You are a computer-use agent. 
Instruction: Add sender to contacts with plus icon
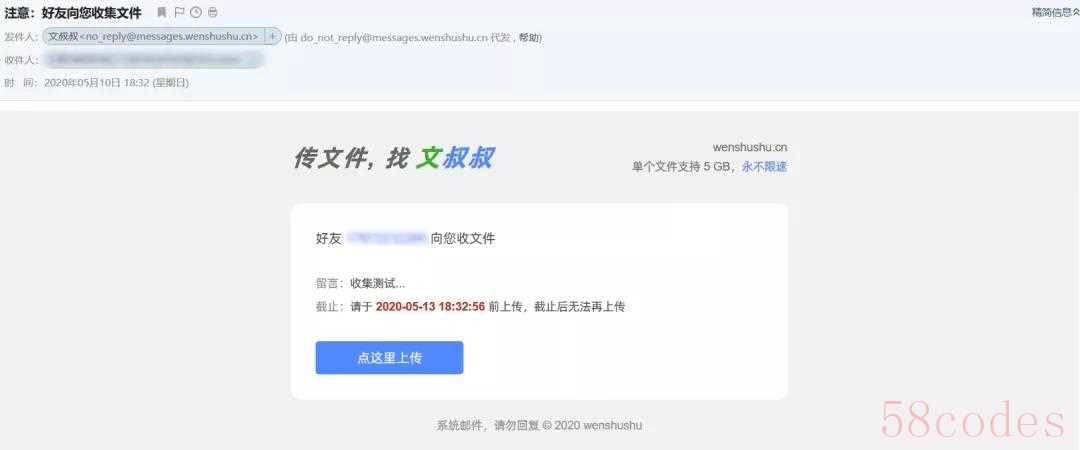point(273,37)
